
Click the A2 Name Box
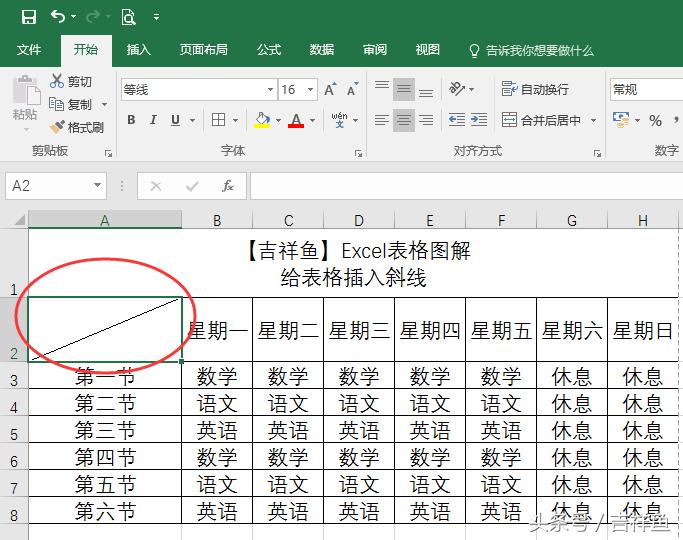(56, 186)
